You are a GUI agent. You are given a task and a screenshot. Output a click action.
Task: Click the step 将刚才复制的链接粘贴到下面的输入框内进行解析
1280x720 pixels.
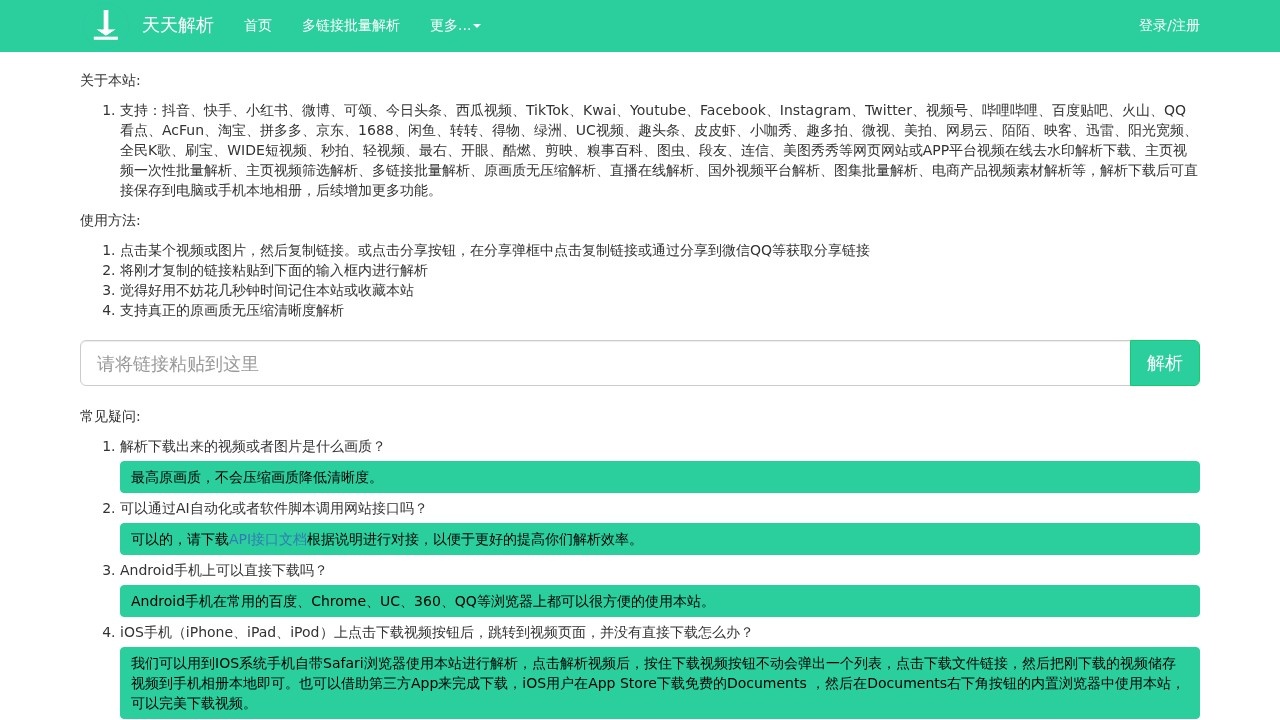(274, 270)
